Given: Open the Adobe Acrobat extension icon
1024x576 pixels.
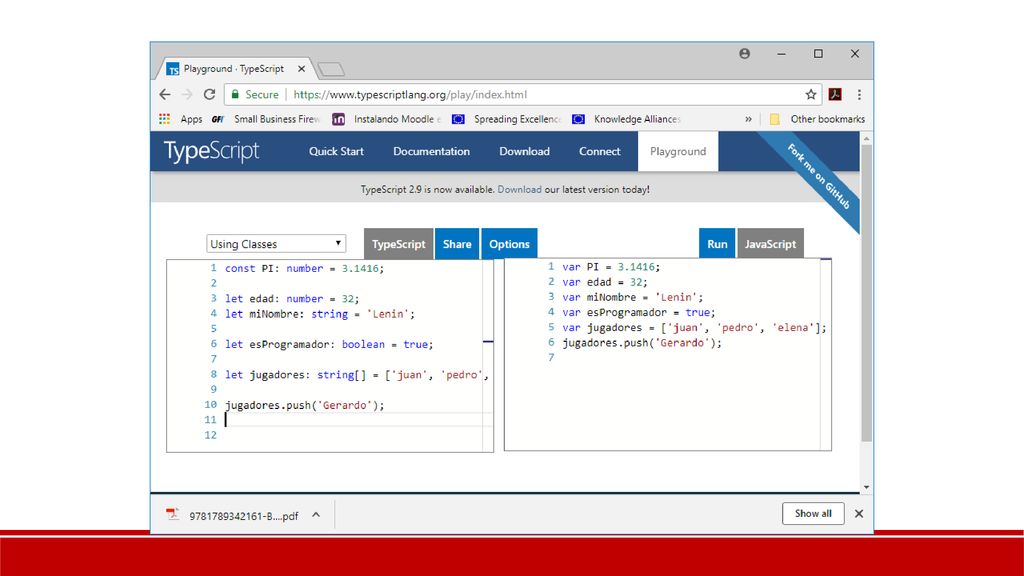Looking at the screenshot, I should tap(835, 95).
